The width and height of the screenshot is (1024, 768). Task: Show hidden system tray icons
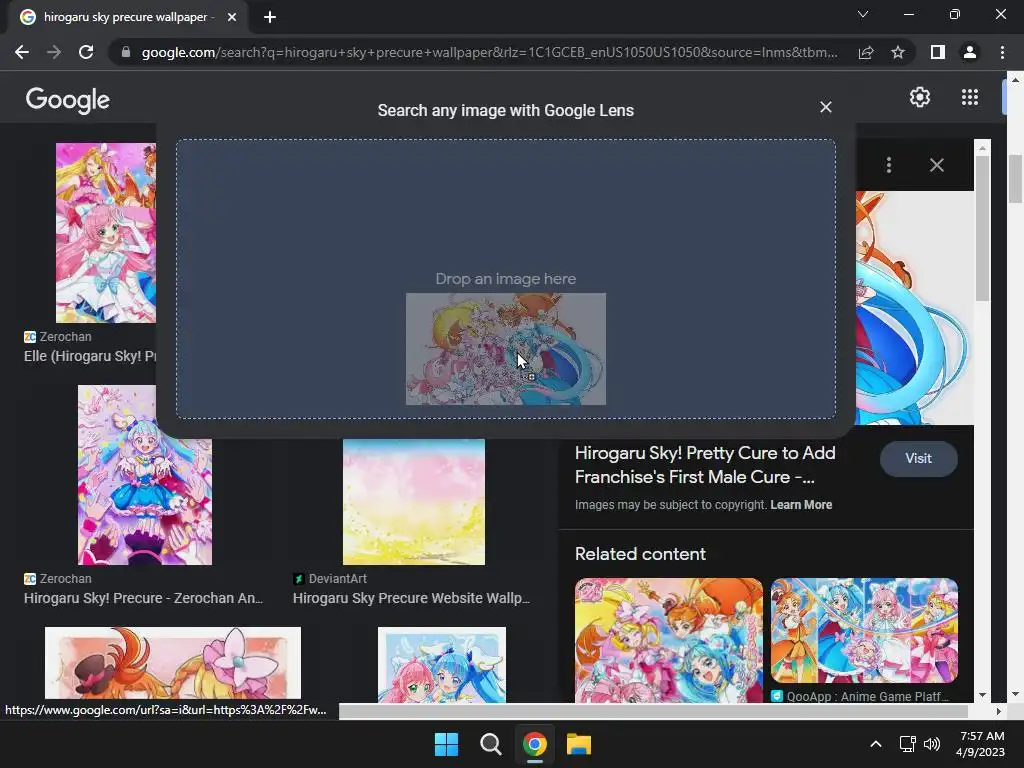pos(876,744)
